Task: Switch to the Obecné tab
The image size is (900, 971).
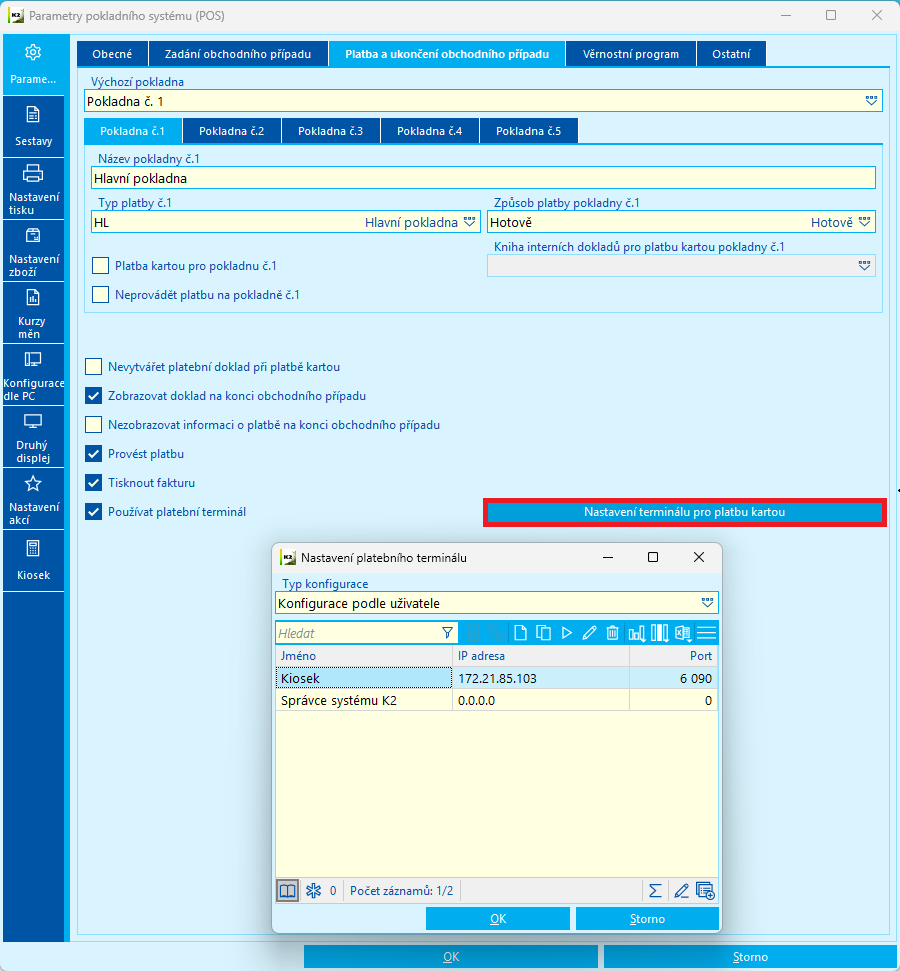Action: (112, 54)
